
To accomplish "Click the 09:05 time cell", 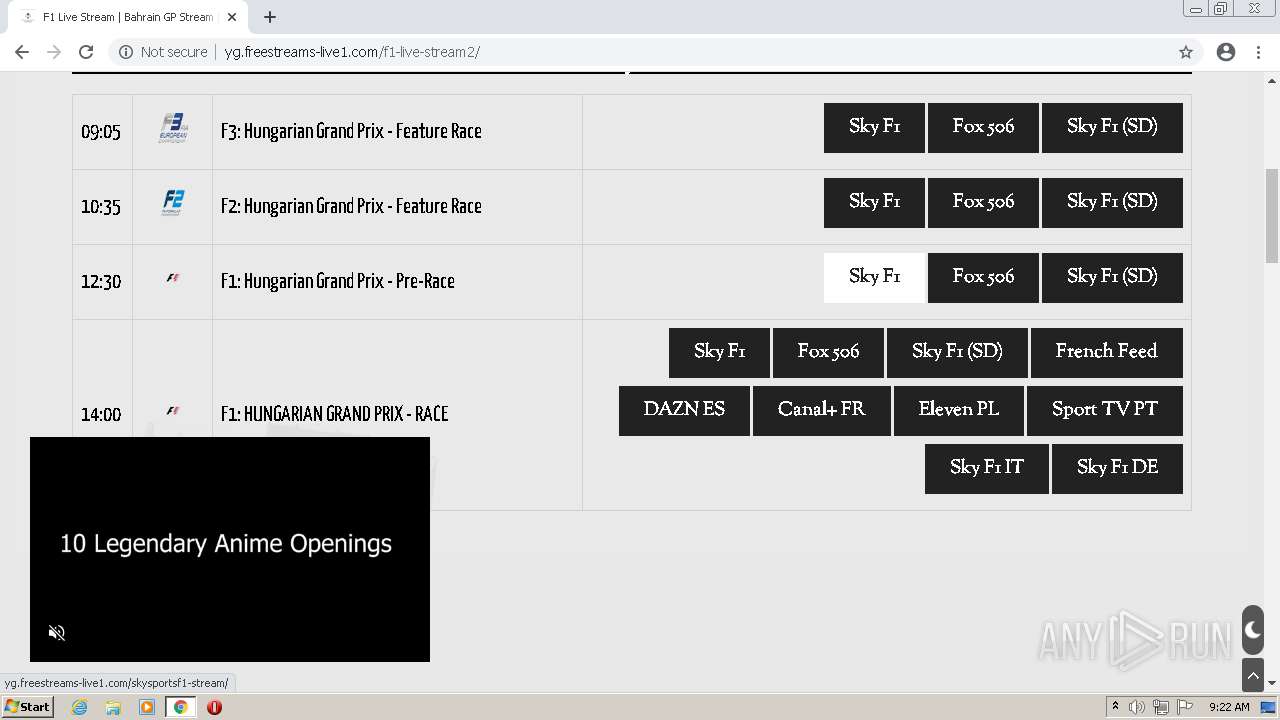I will [x=101, y=132].
